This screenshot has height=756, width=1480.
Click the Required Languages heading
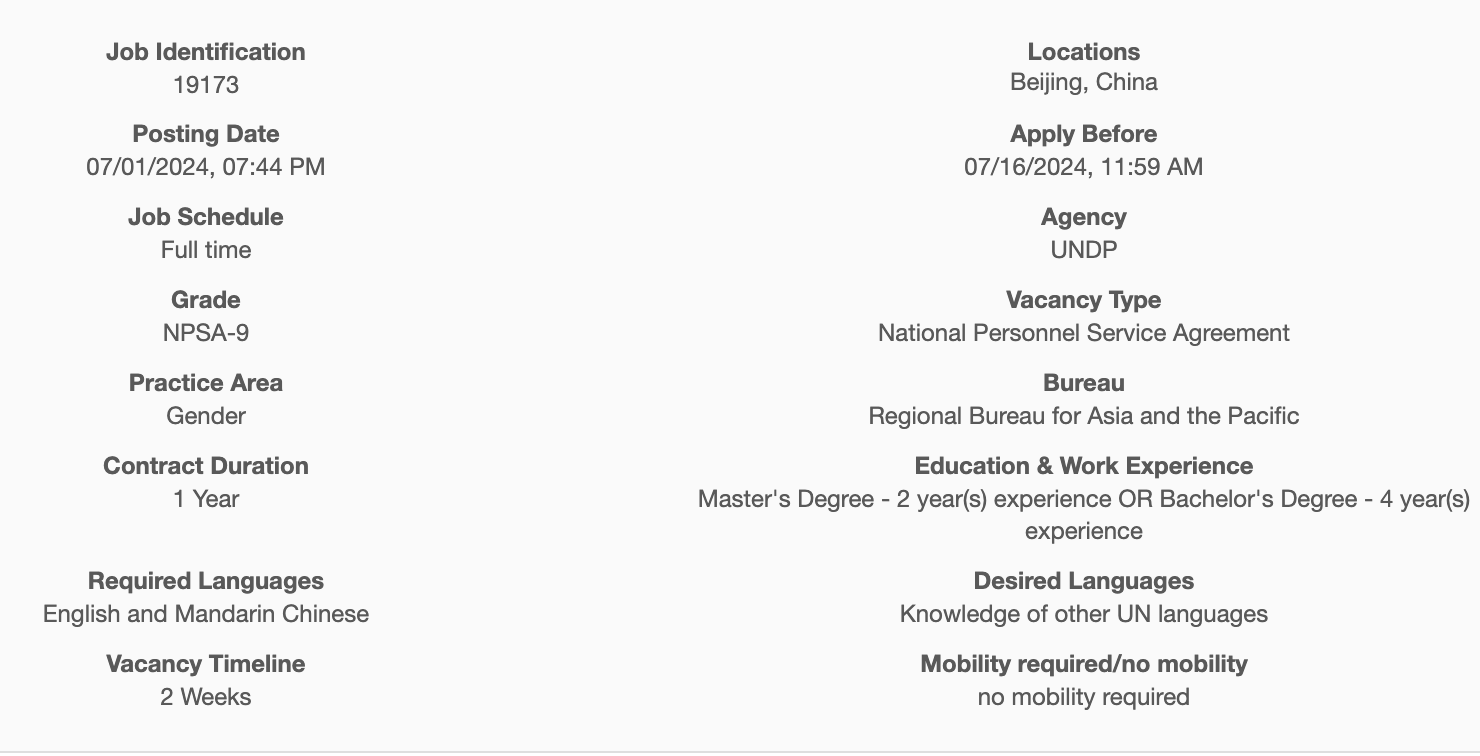[206, 581]
